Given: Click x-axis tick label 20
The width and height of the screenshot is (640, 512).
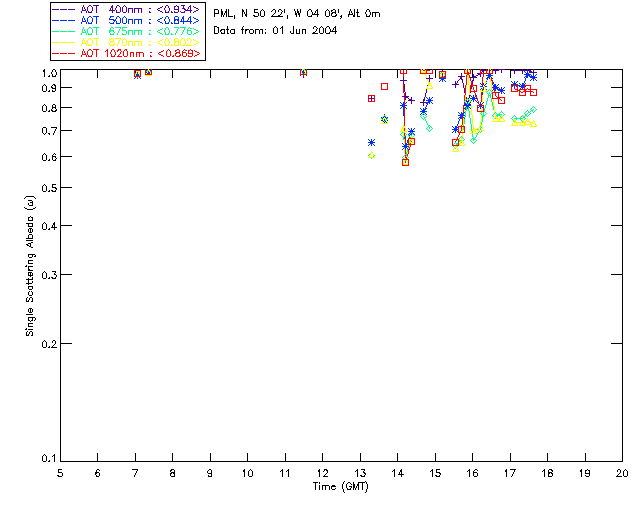Looking at the screenshot, I should coord(622,473).
